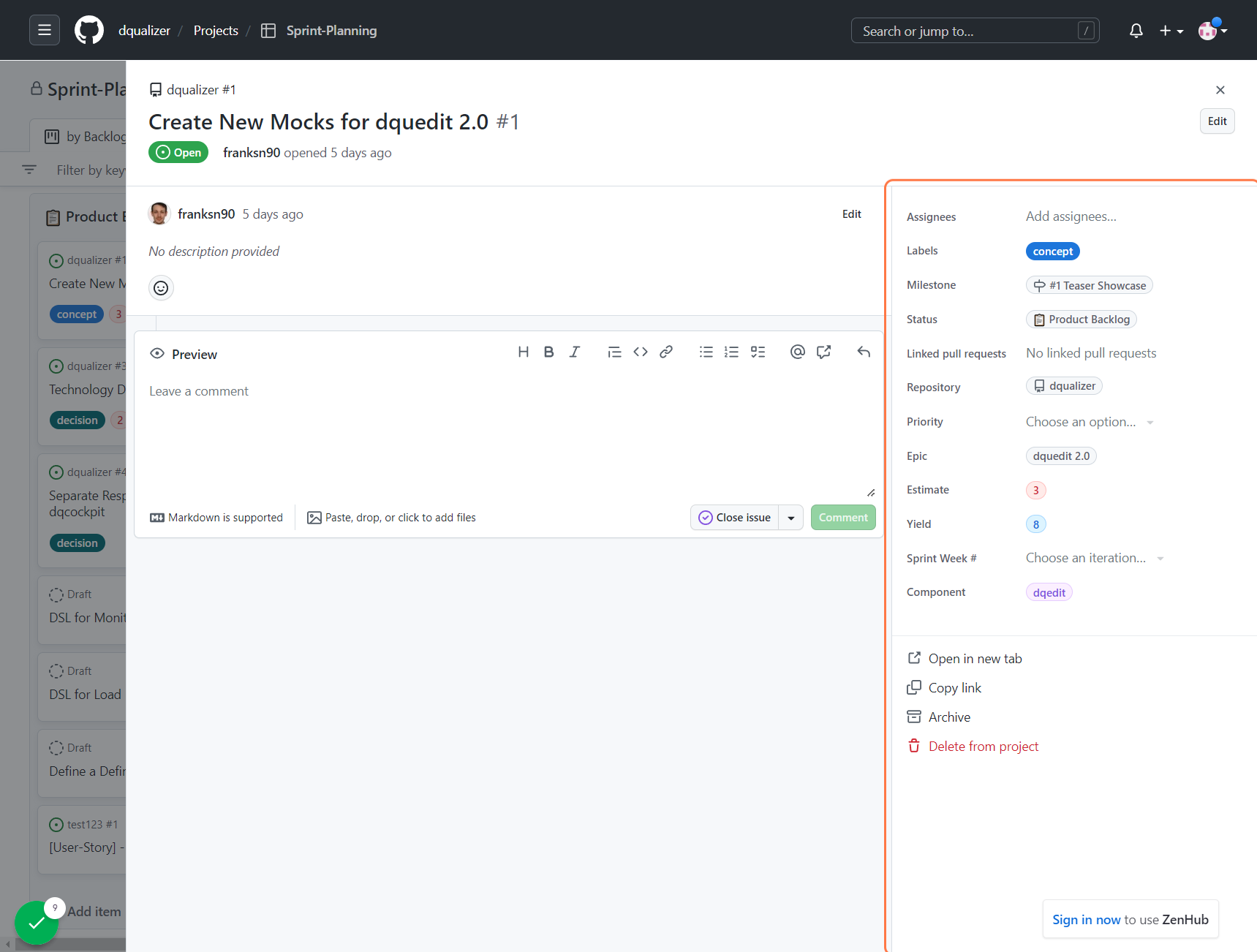Toggle bold formatting
1257x952 pixels.
[x=548, y=352]
